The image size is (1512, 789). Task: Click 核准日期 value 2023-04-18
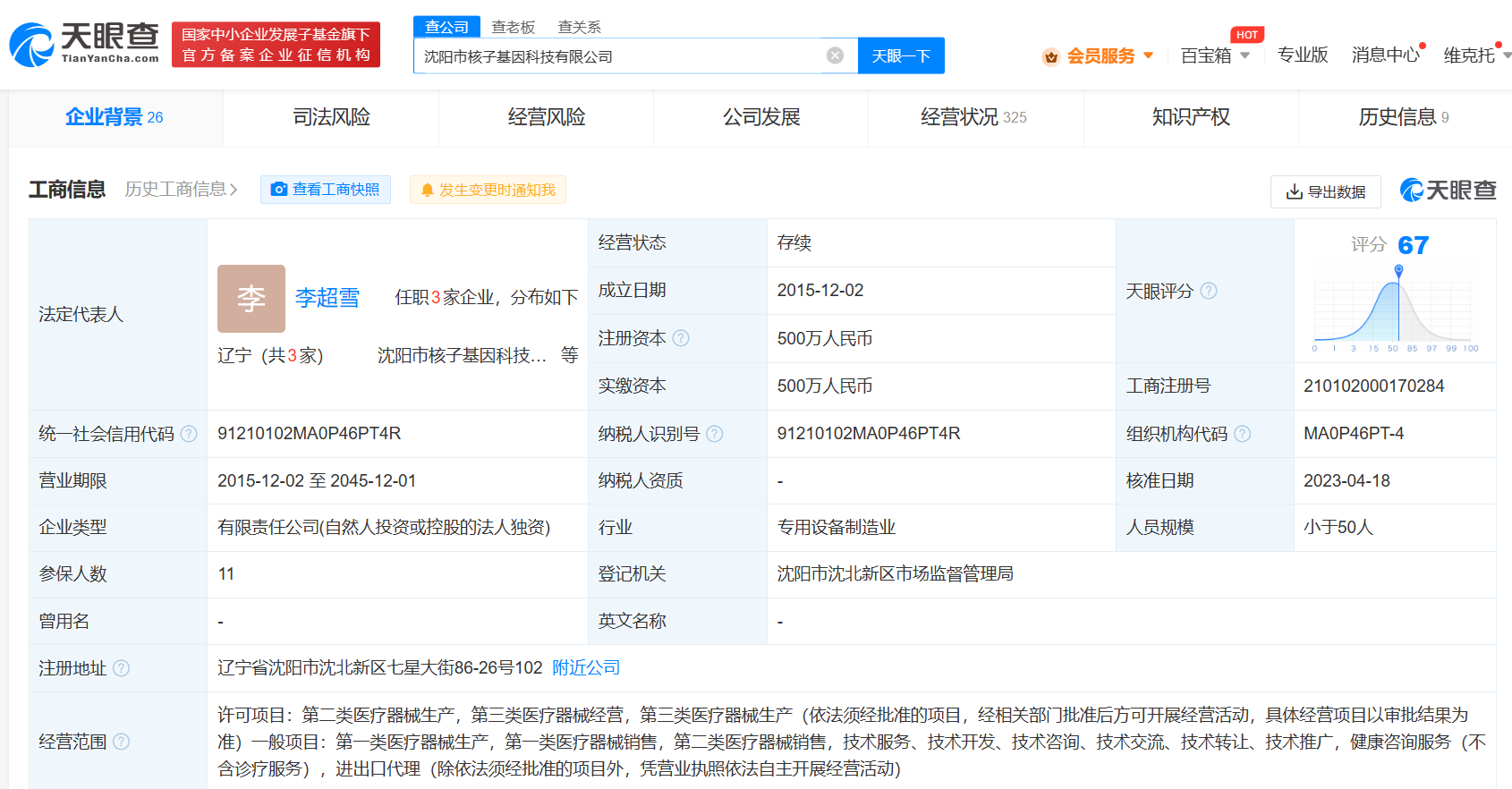[x=1346, y=481]
